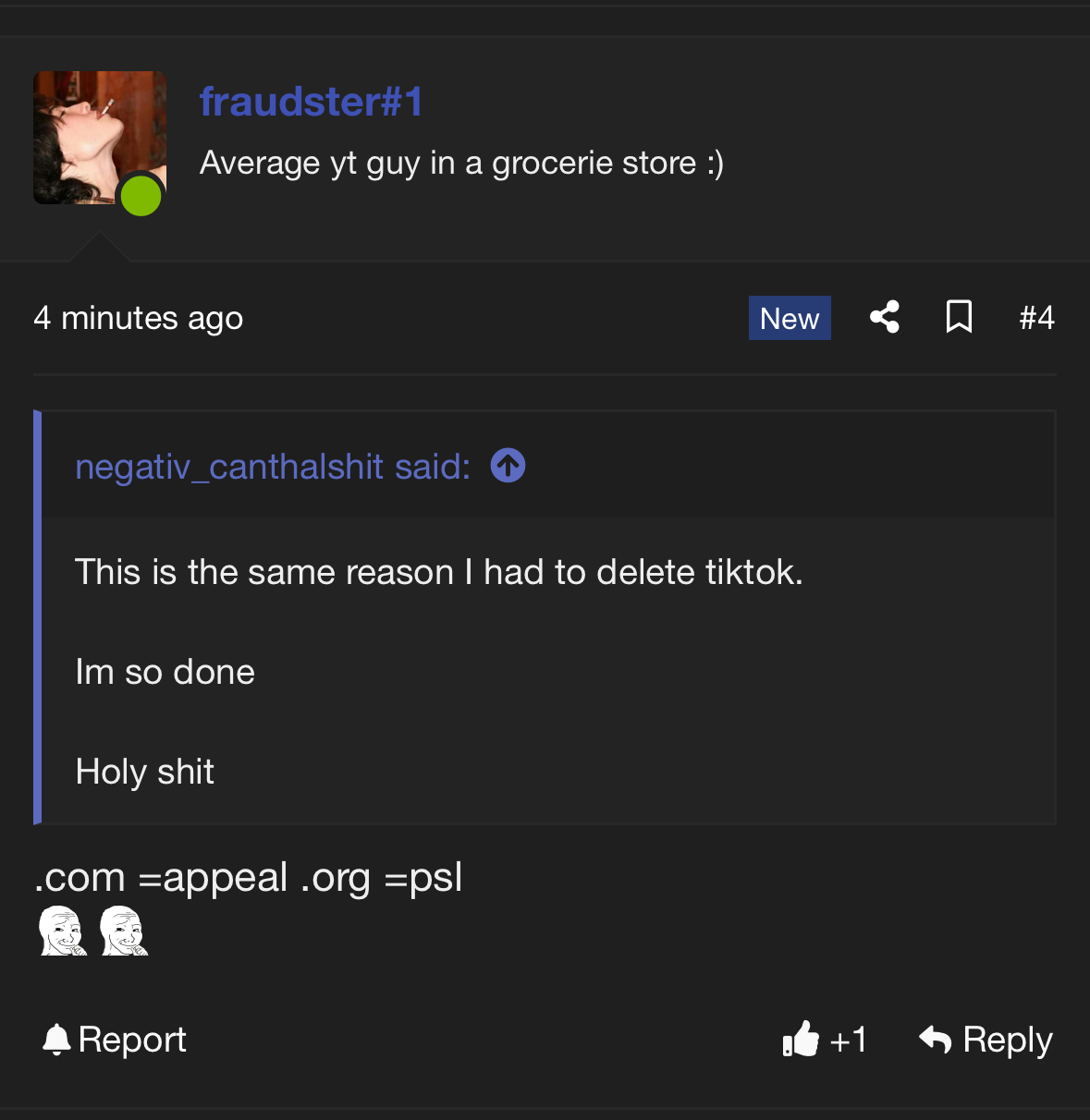Viewport: 1090px width, 1120px height.
Task: Like the post with the thumbs-up icon
Action: 801,1040
